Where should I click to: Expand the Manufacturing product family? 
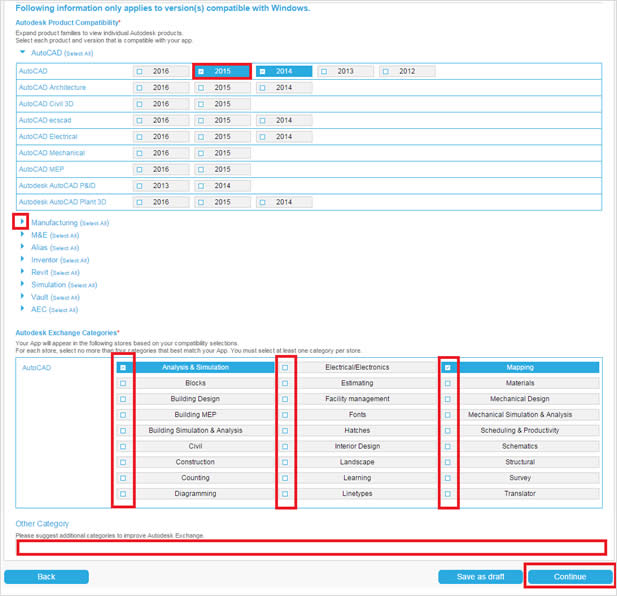[x=23, y=222]
